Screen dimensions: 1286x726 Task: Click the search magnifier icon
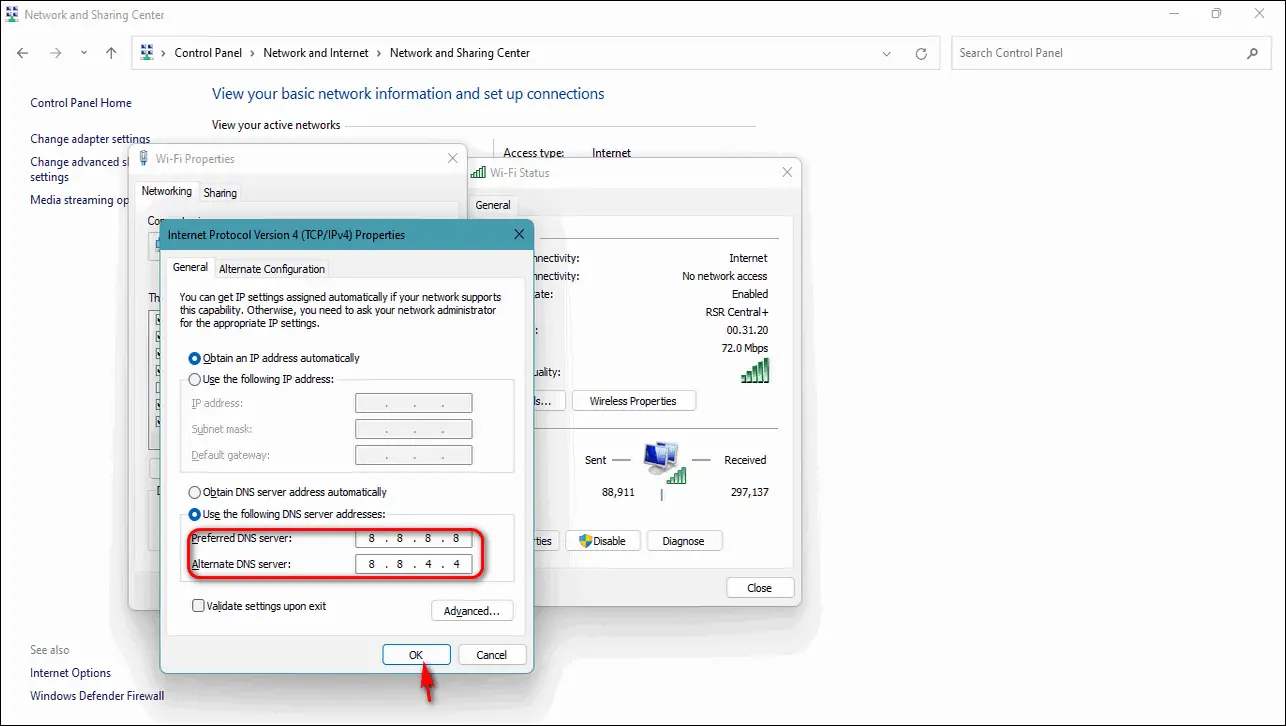tap(1253, 53)
